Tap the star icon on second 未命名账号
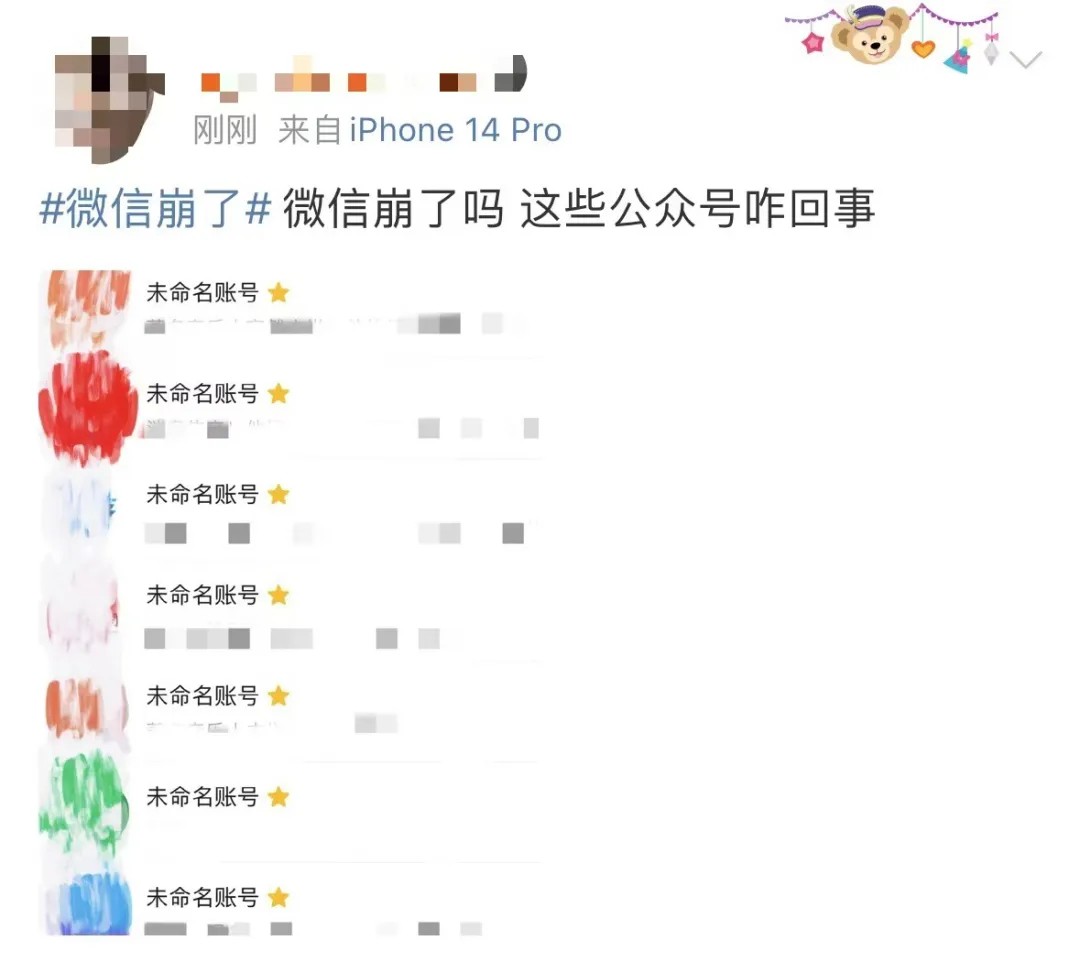The height and width of the screenshot is (962, 1080). coord(278,394)
